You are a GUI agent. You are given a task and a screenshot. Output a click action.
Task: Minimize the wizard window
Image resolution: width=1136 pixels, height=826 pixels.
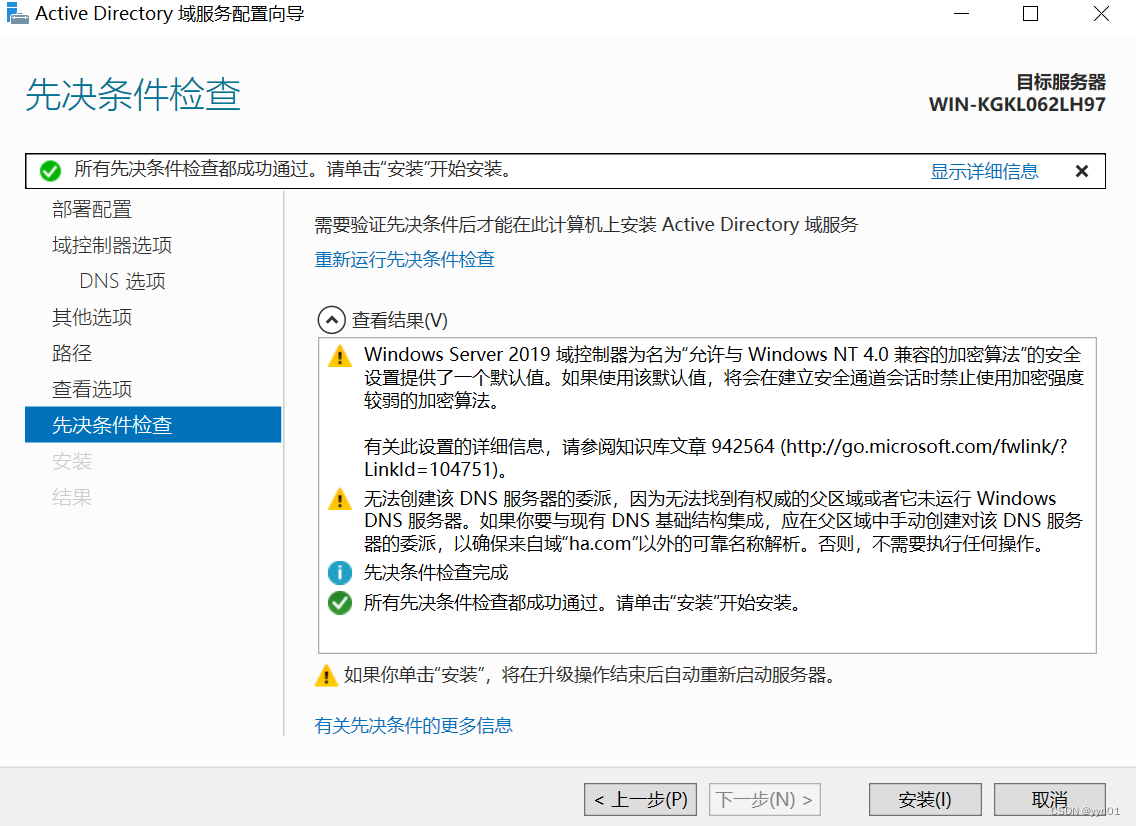(961, 14)
